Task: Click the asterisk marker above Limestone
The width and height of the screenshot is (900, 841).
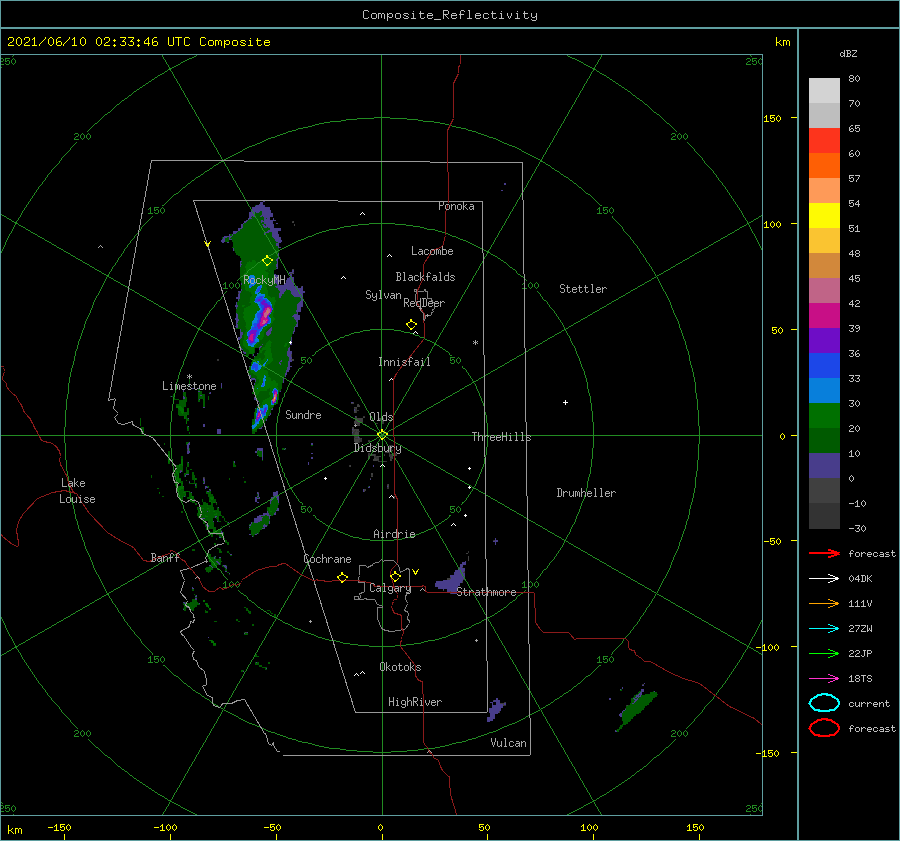Action: click(189, 377)
